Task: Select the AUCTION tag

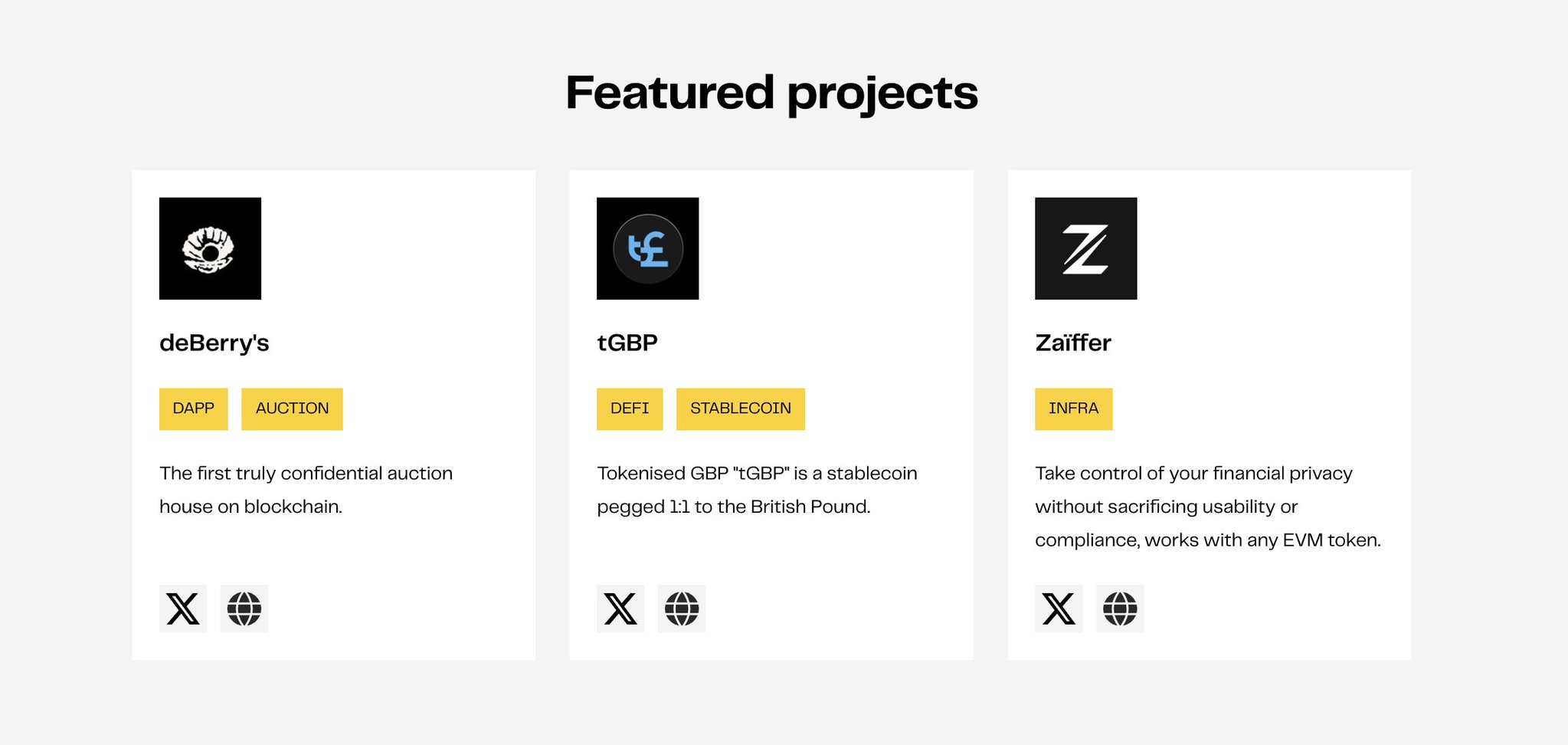Action: coord(292,409)
